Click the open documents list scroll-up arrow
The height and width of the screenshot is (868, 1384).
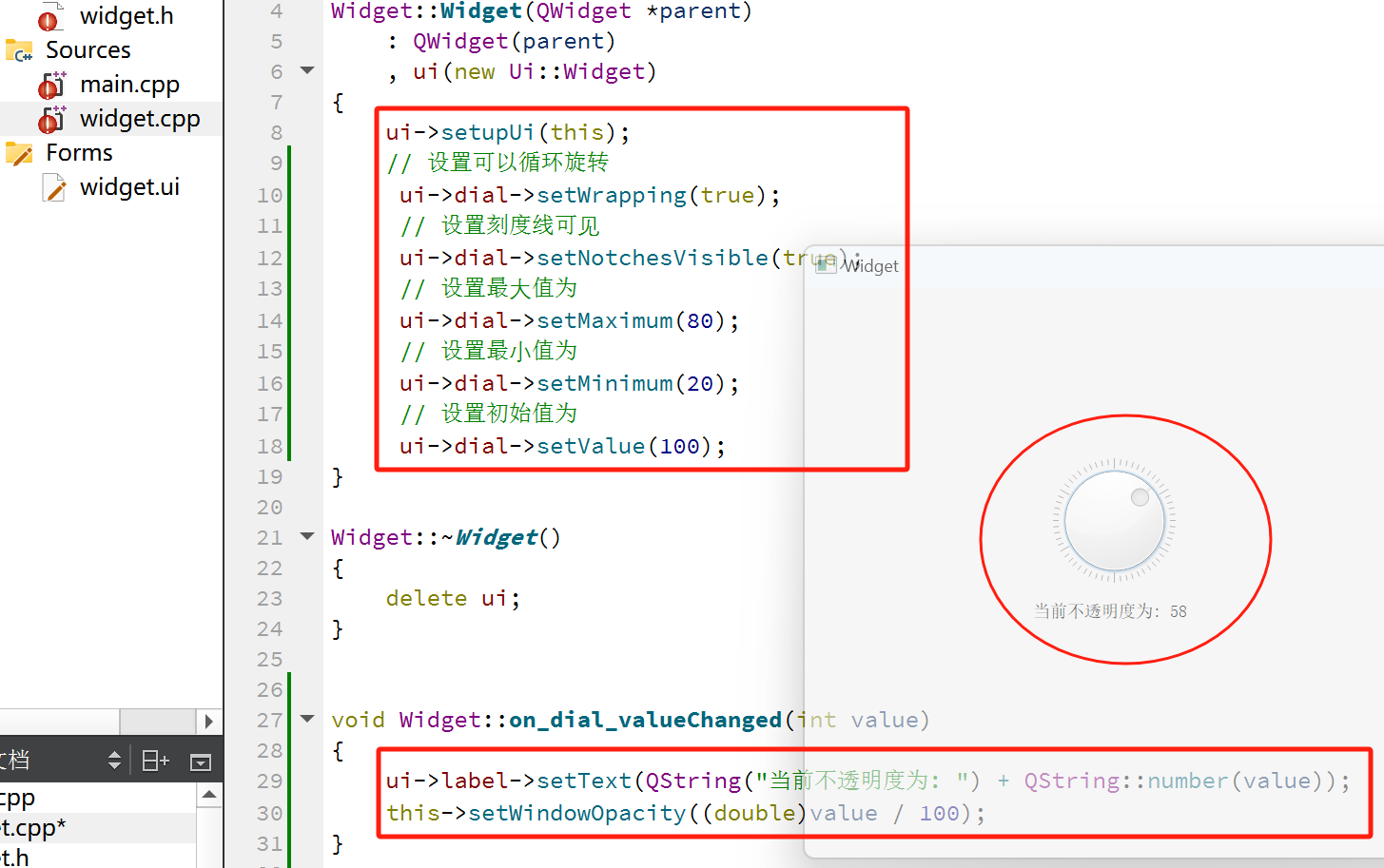pos(209,795)
